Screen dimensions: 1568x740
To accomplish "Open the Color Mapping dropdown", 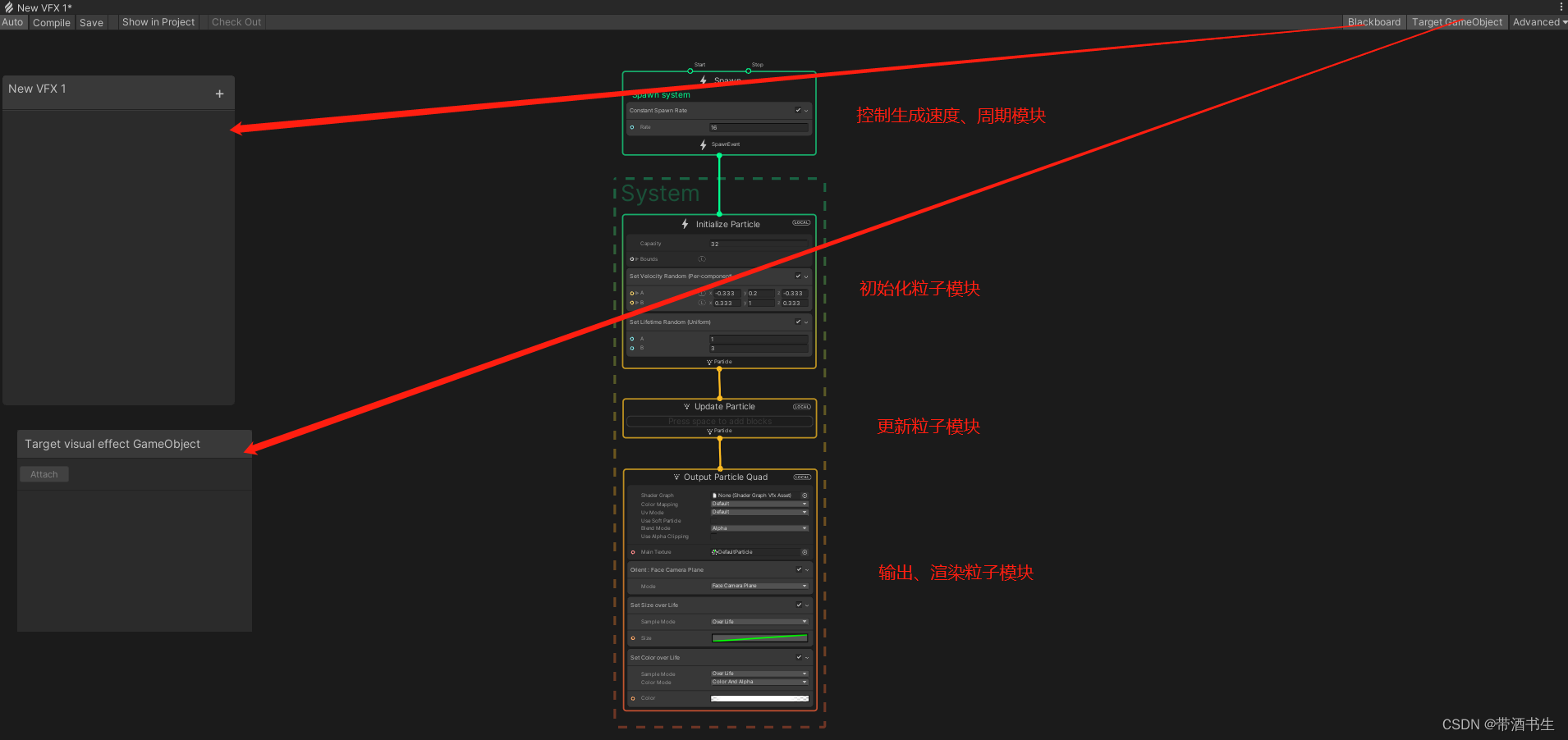I will tap(758, 504).
